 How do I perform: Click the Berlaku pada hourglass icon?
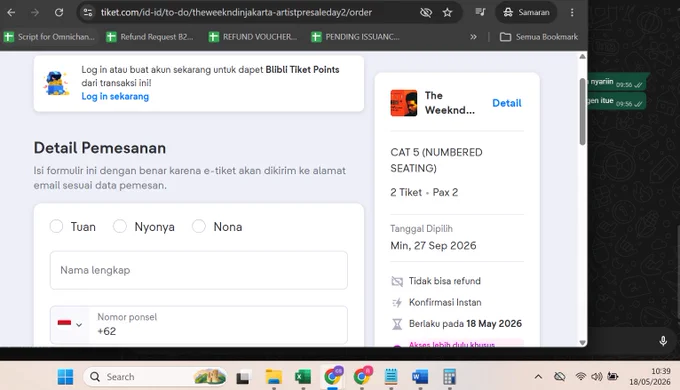point(397,324)
